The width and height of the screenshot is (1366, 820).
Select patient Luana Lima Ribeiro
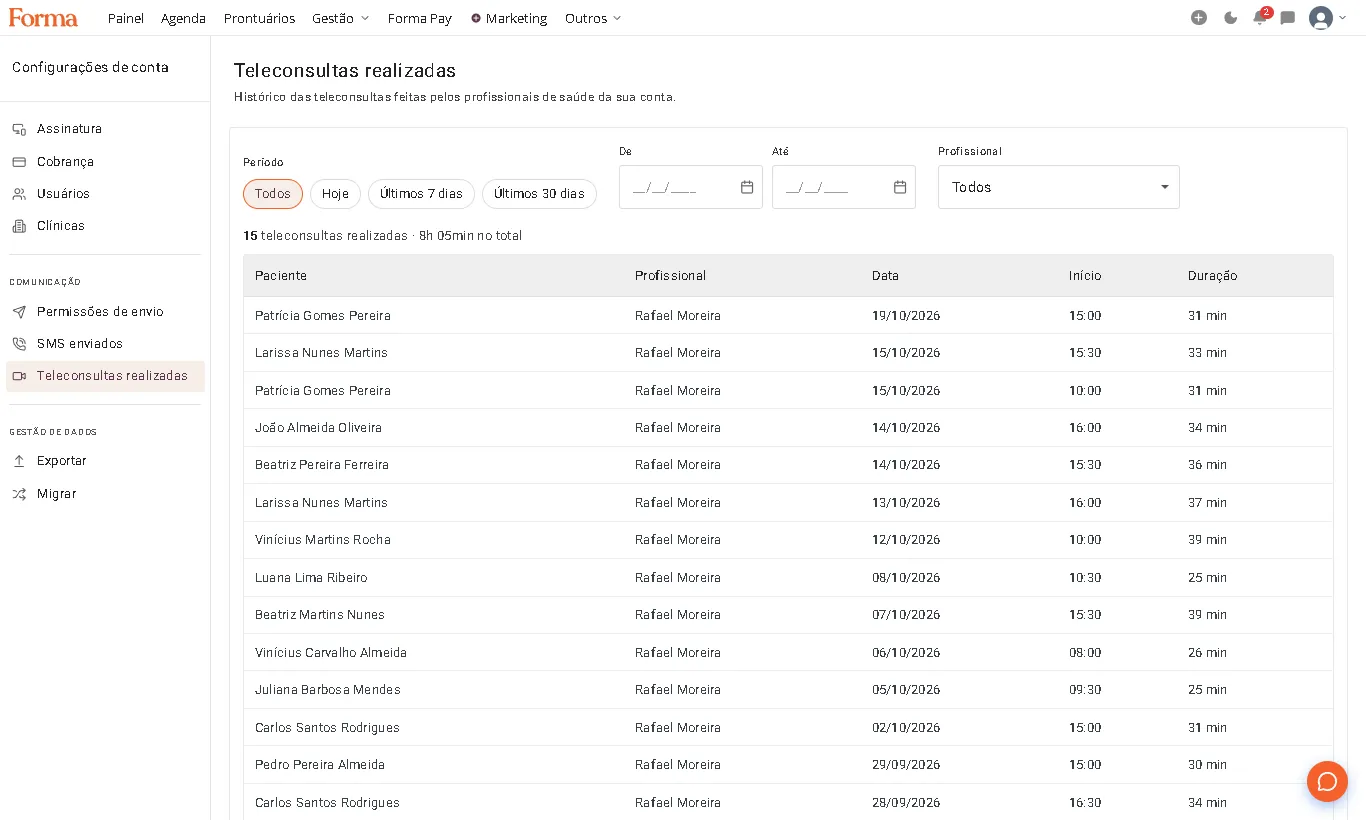[311, 578]
